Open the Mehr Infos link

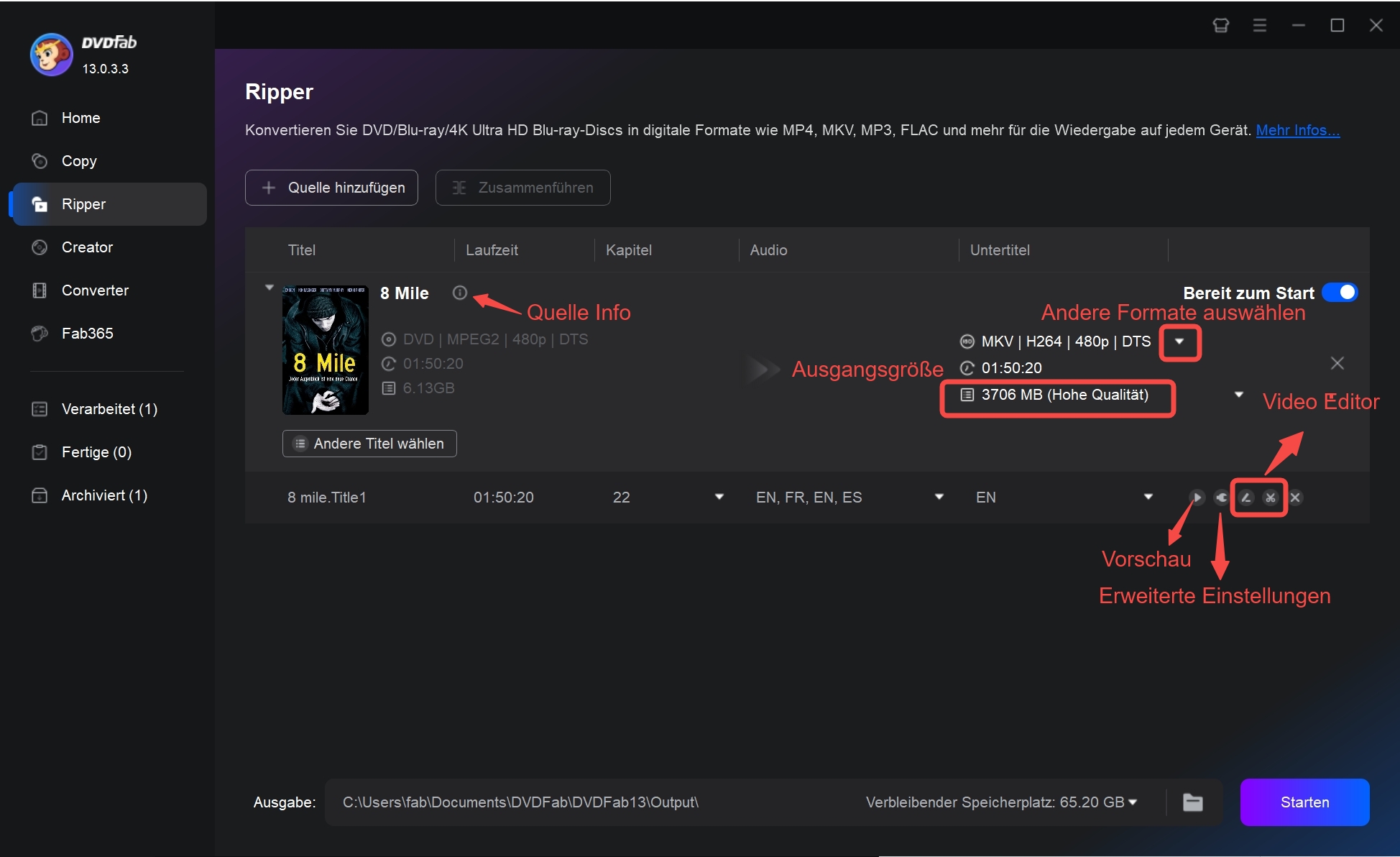point(1297,130)
